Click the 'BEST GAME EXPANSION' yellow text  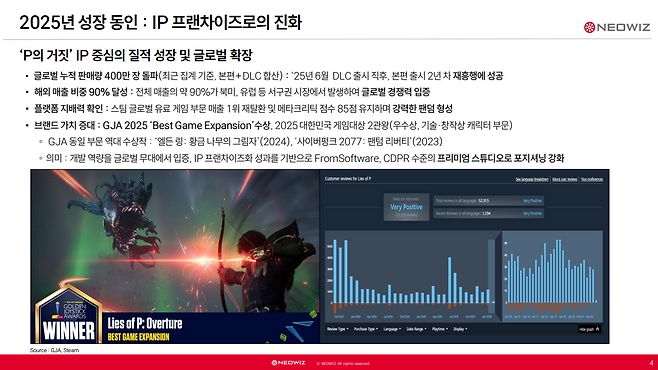click(x=138, y=337)
